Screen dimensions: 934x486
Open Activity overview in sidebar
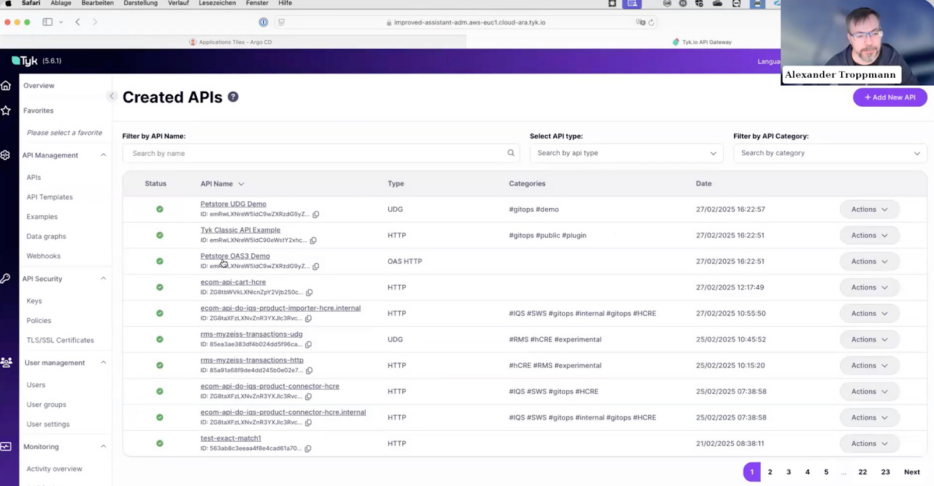(54, 469)
